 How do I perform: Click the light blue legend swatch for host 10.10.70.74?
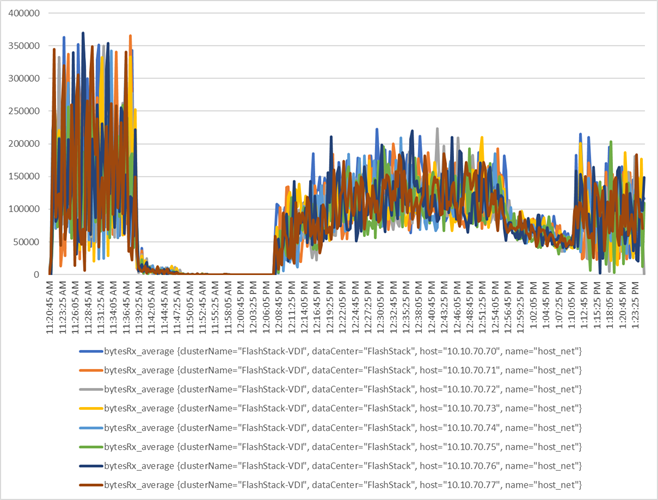coord(91,428)
